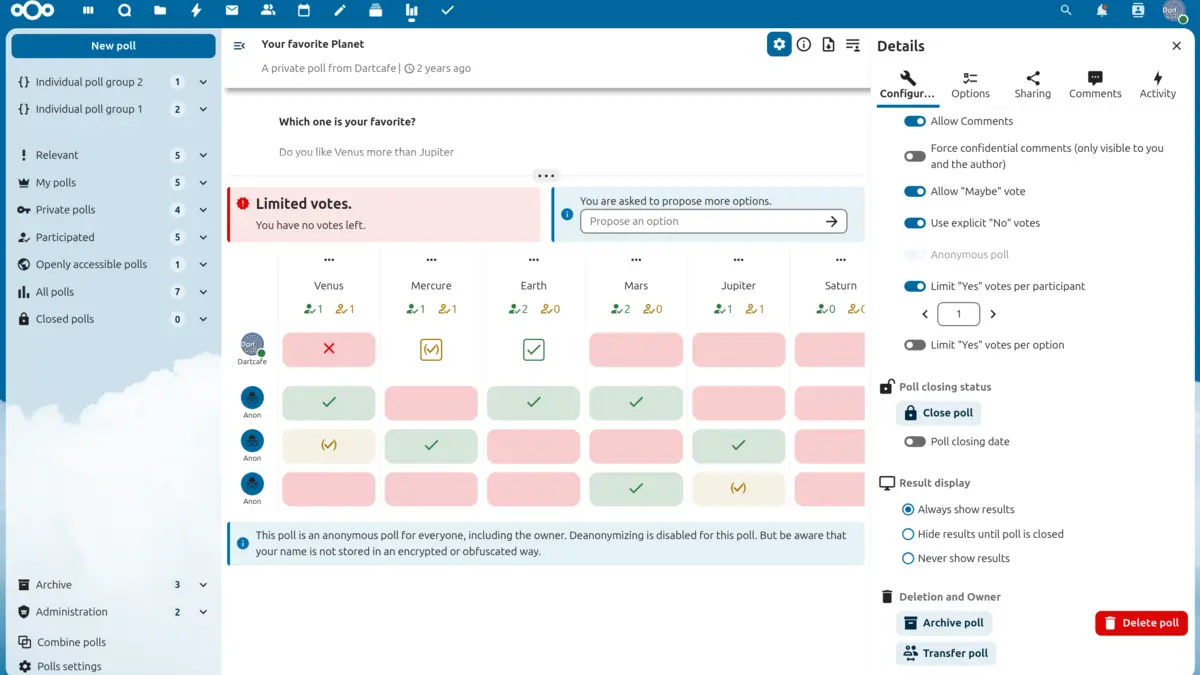Click the Propose an option input field
Image resolution: width=1200 pixels, height=675 pixels.
[x=700, y=222]
